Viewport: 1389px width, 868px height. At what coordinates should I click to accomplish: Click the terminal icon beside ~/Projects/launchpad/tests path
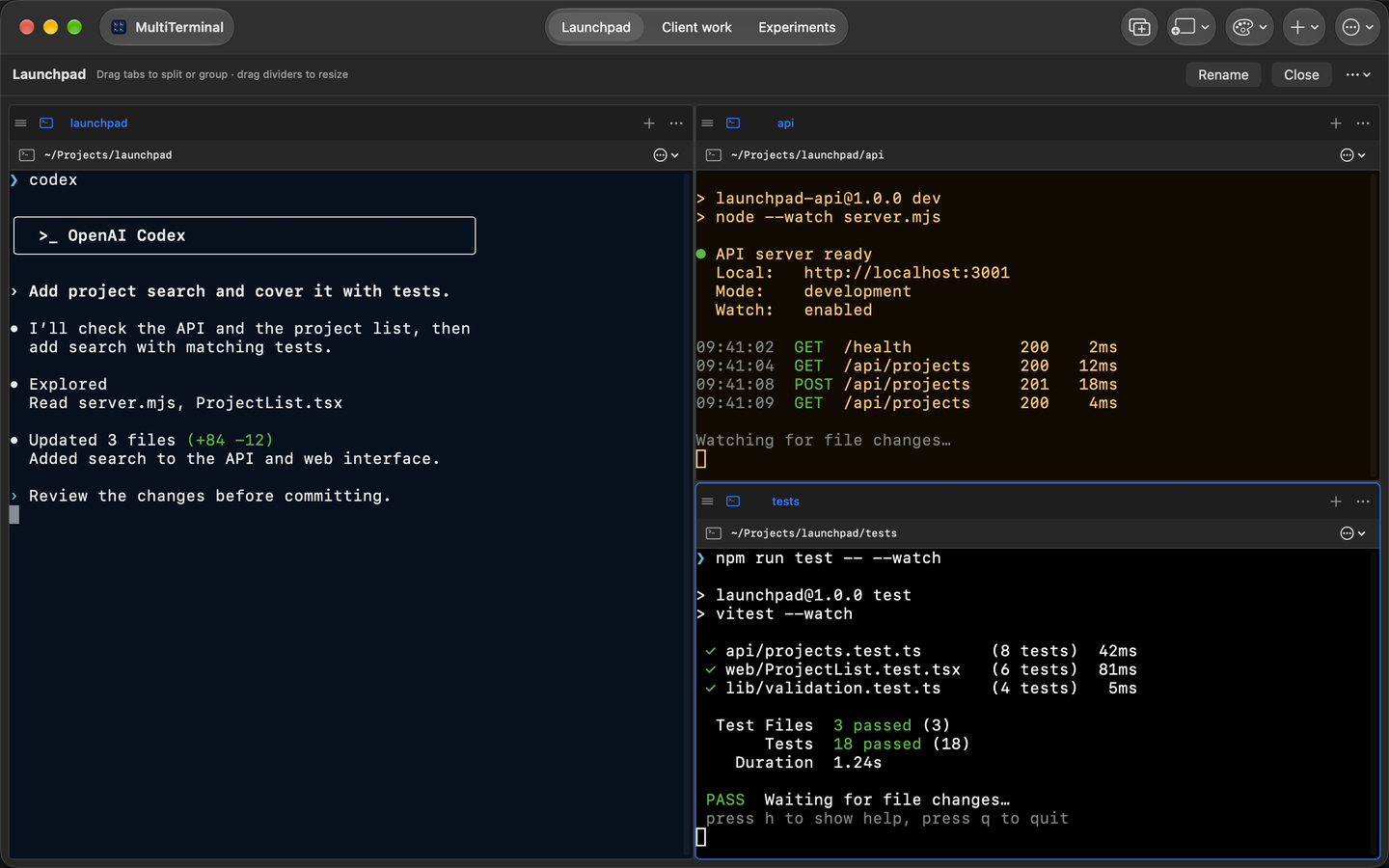(714, 533)
